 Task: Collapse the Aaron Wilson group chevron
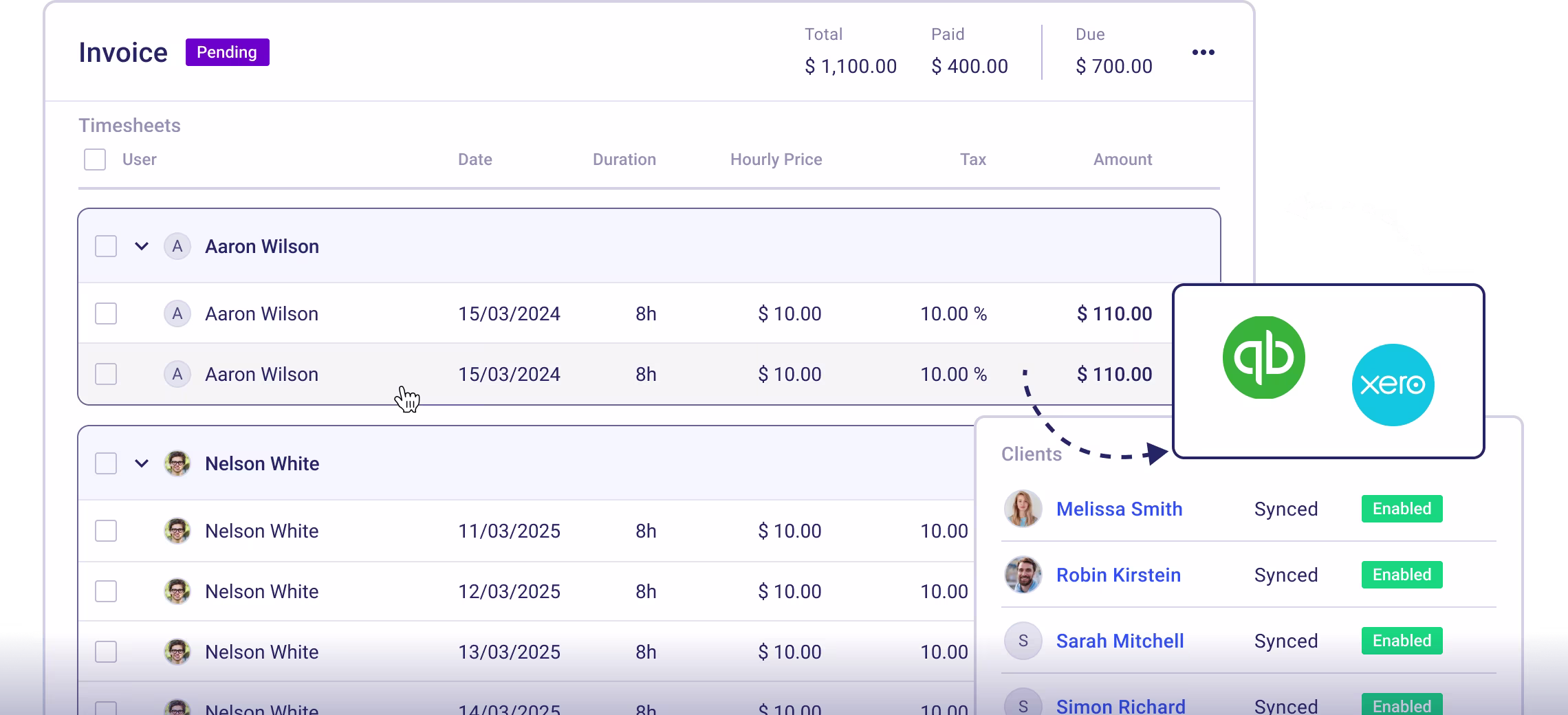[142, 246]
